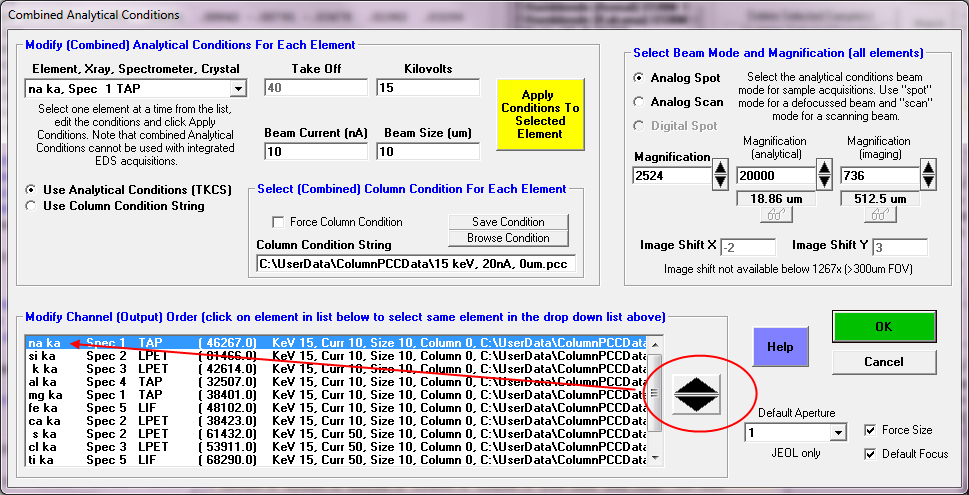Toggle Default Focus checkbox

[870, 454]
